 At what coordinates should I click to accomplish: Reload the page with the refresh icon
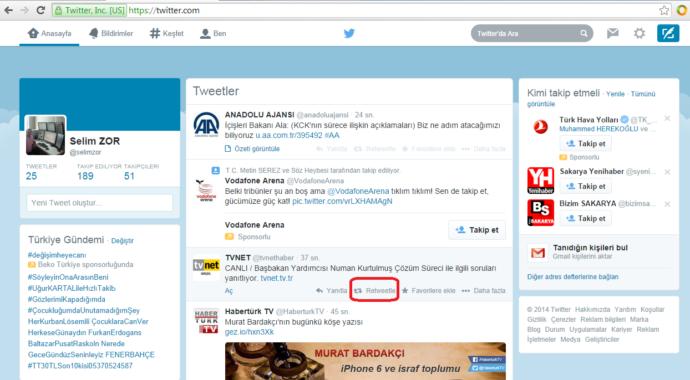(x=40, y=10)
